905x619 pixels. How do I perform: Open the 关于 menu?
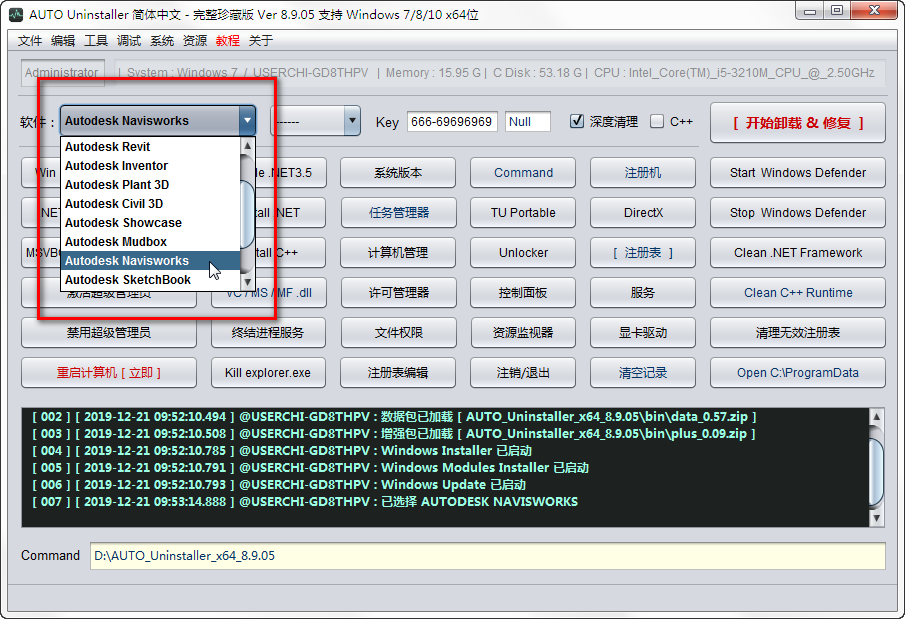(x=260, y=40)
